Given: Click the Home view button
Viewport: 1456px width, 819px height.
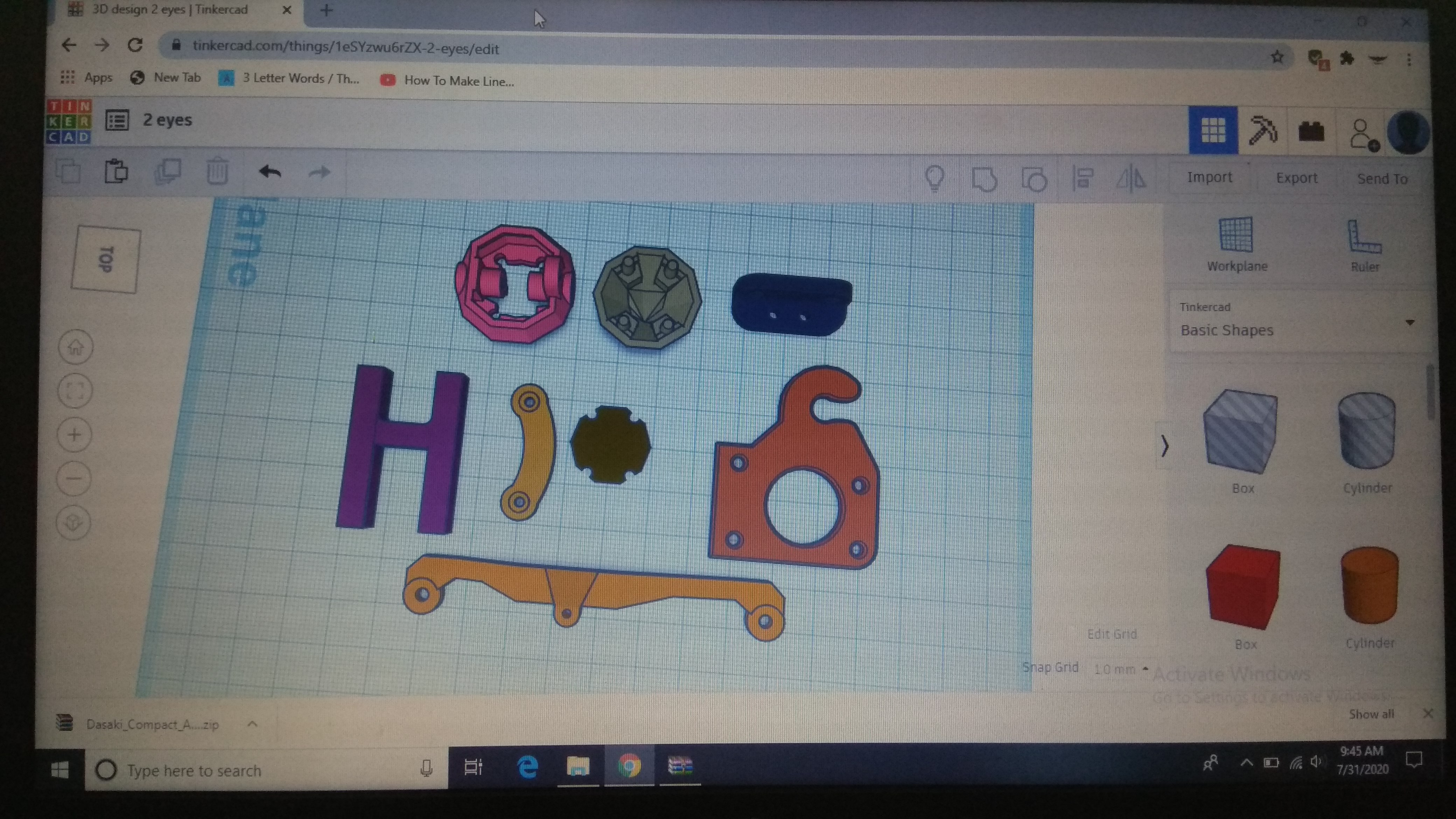Looking at the screenshot, I should click(76, 346).
